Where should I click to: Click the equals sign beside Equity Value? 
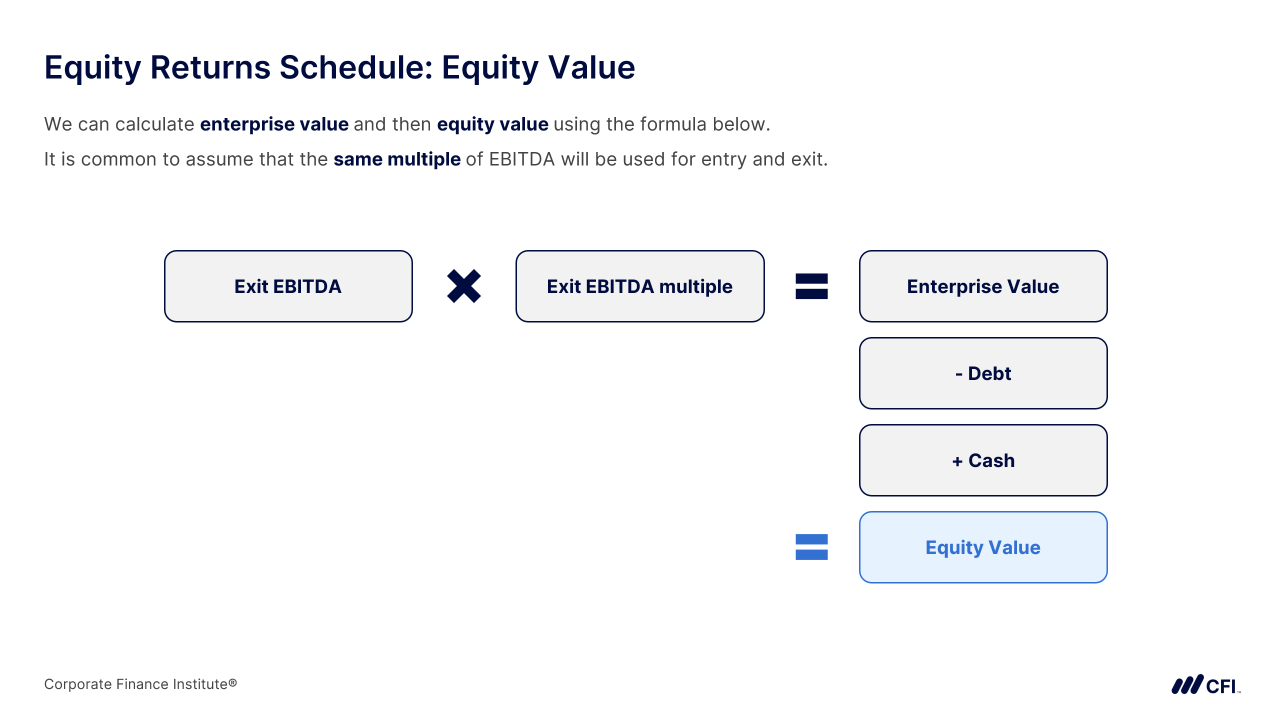coord(811,547)
